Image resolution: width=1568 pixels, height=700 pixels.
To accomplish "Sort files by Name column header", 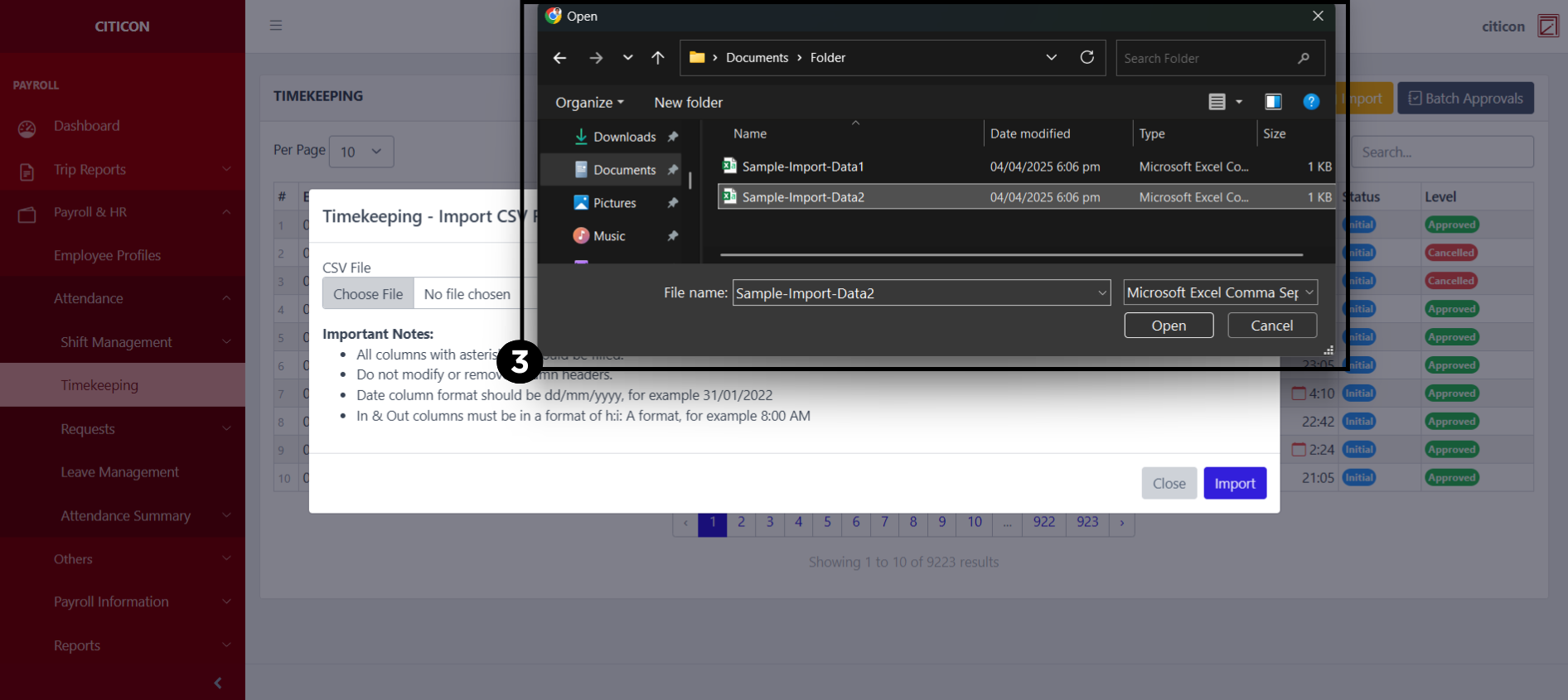I will [x=750, y=133].
